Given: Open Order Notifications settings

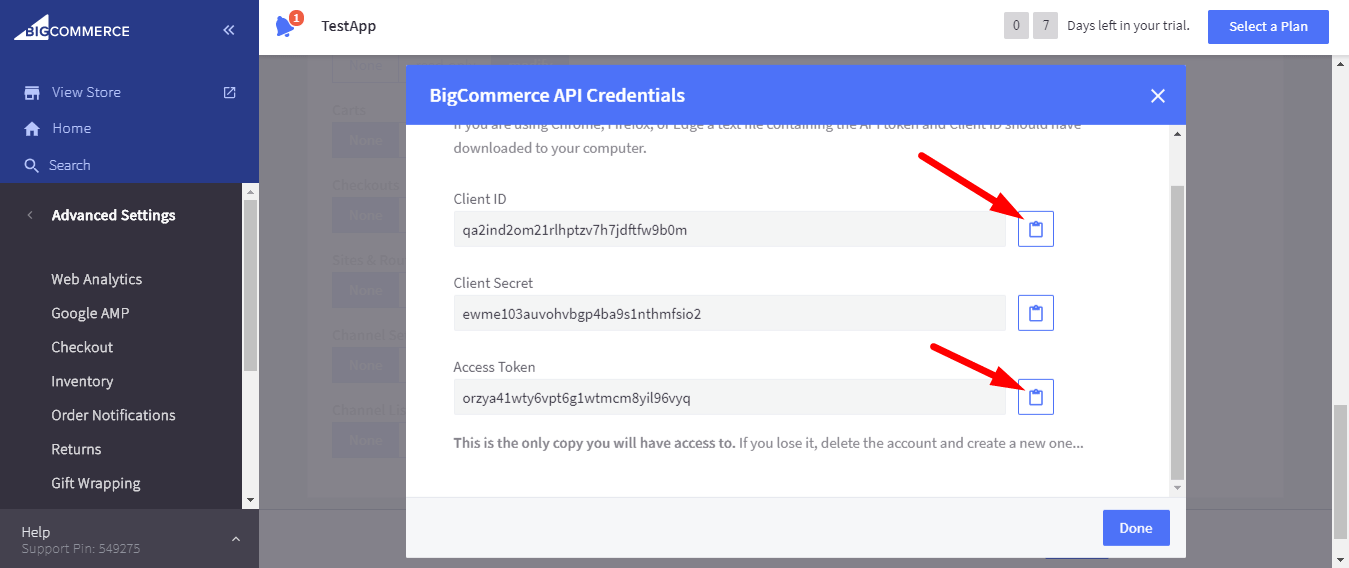Looking at the screenshot, I should point(113,415).
